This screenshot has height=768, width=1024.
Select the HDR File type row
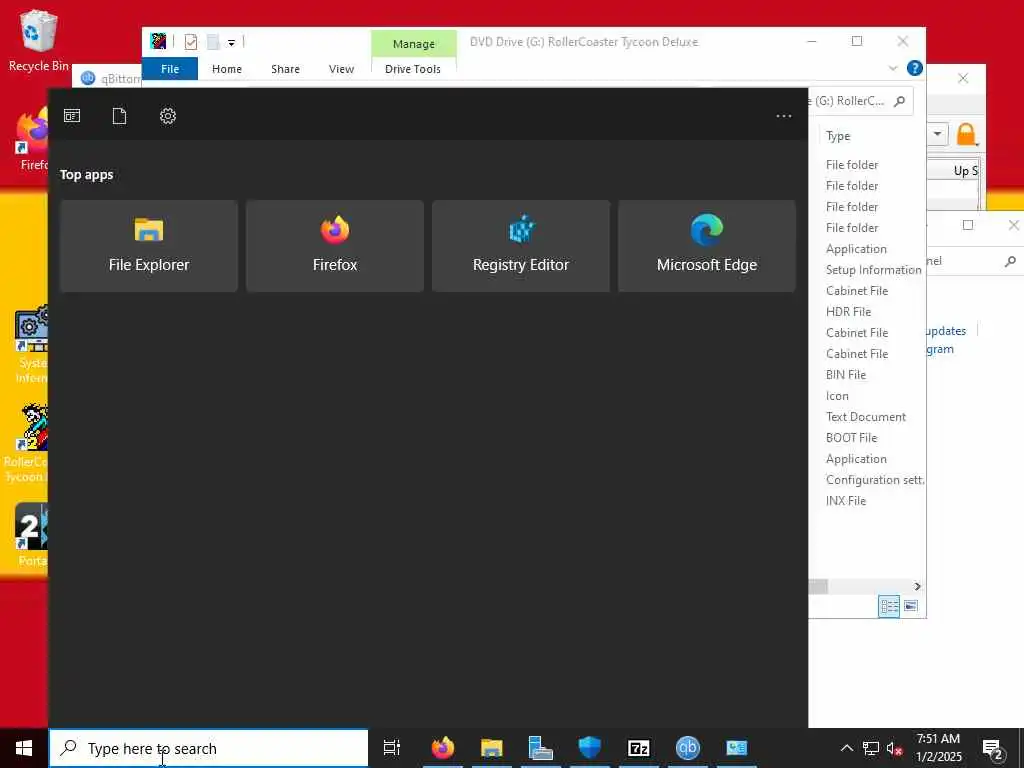pyautogui.click(x=848, y=312)
